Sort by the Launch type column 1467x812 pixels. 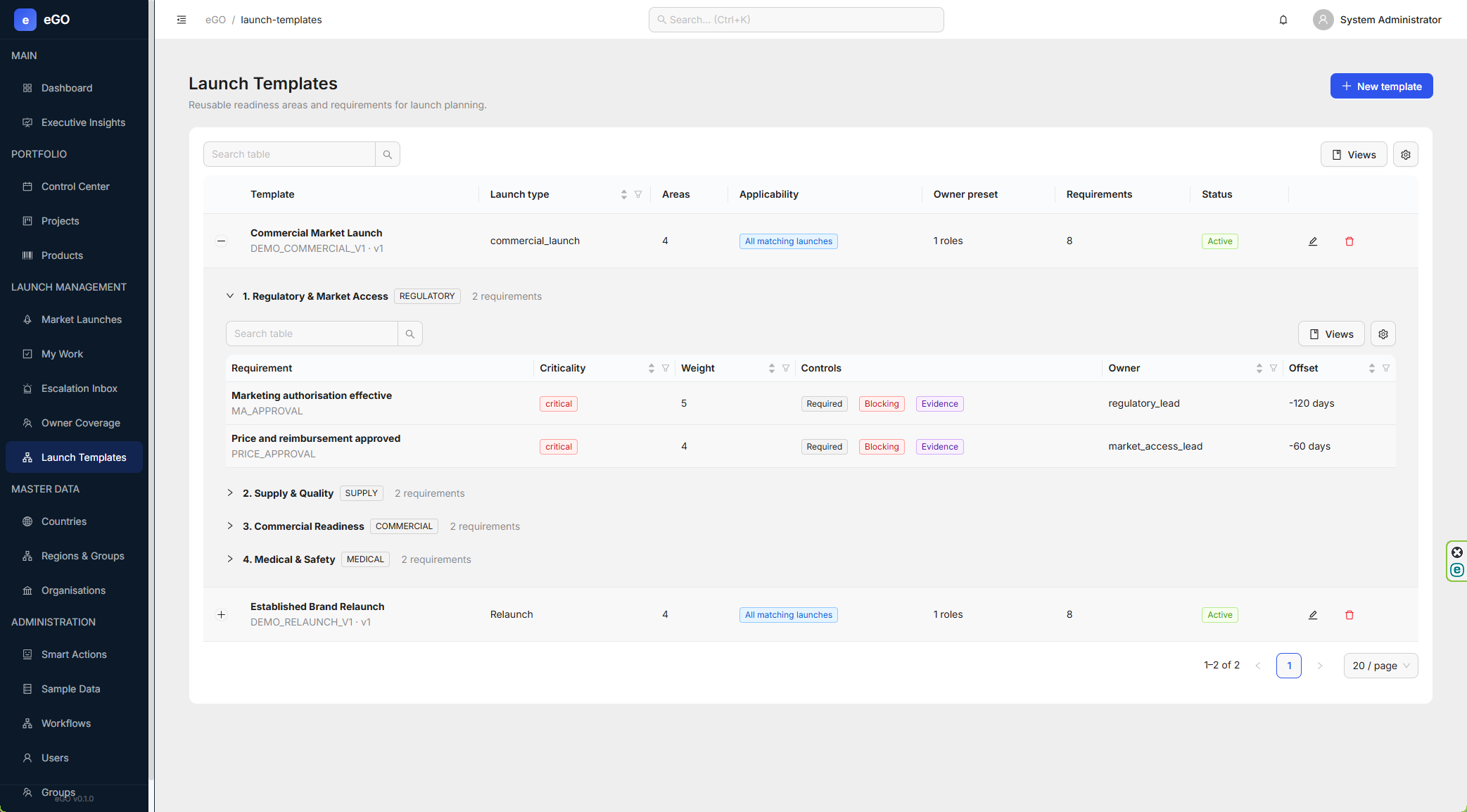(624, 194)
